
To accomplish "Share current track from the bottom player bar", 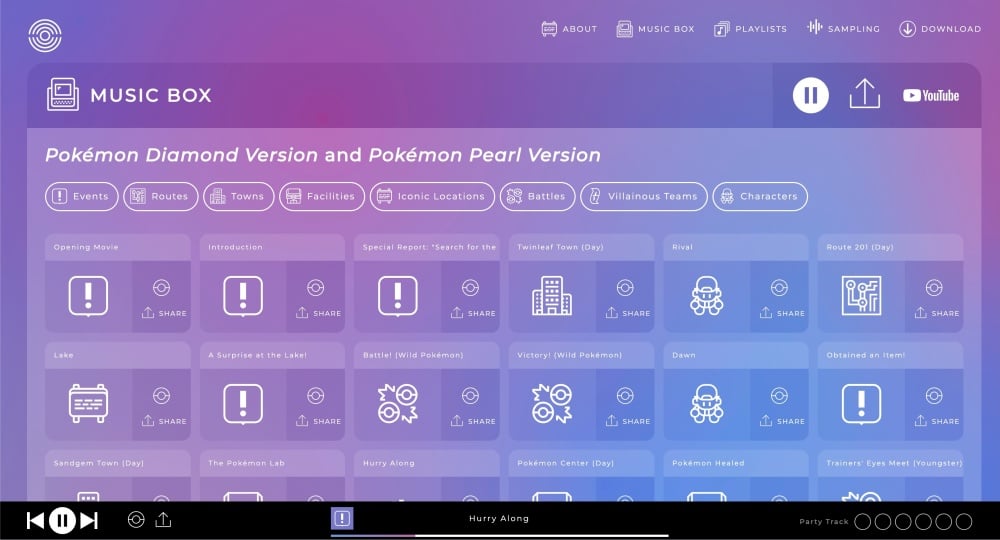I will click(x=164, y=520).
